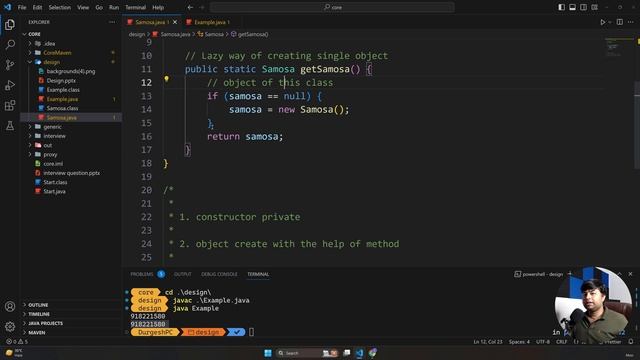
Task: Open the Manage gear icon
Action: pos(10,326)
